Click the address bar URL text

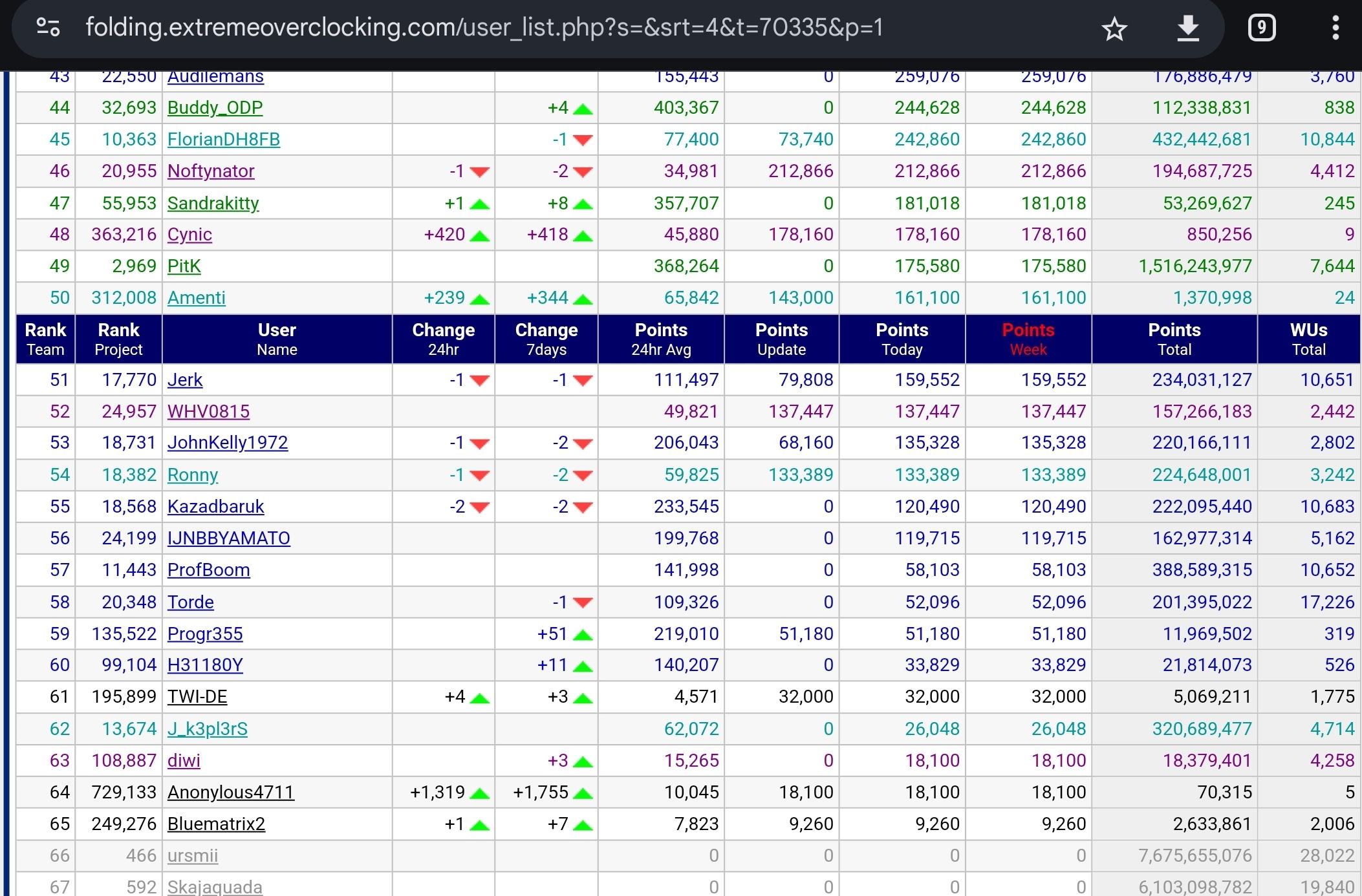pos(484,28)
